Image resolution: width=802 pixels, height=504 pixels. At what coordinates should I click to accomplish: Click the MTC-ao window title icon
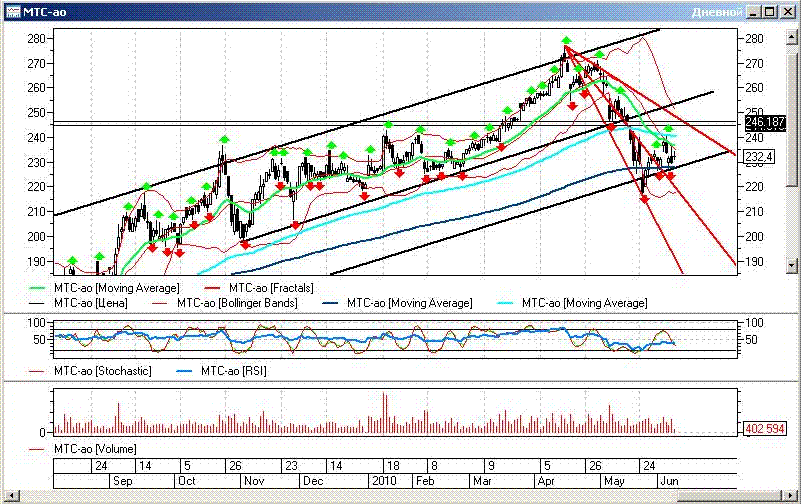13,12
